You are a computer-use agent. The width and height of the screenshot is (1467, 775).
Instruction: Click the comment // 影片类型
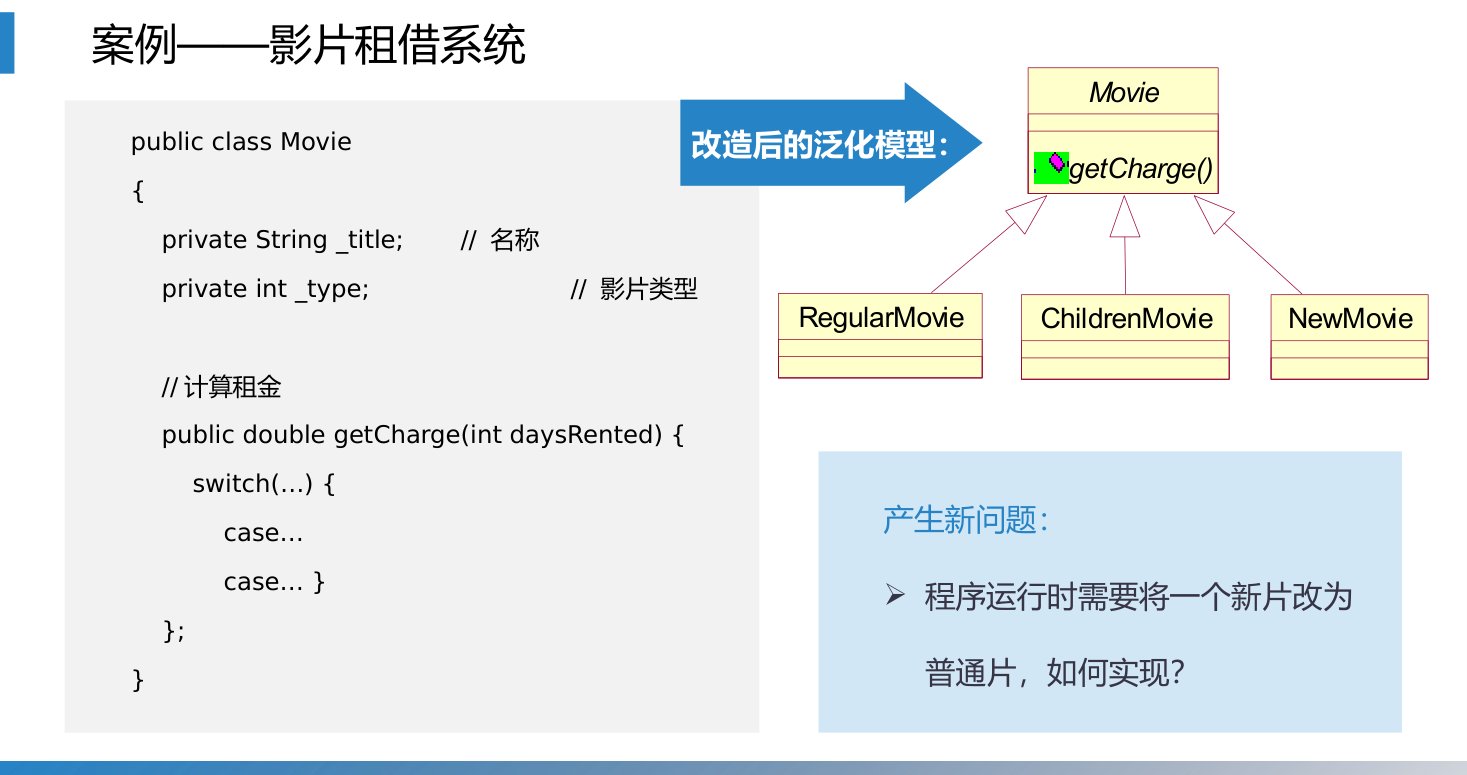(634, 289)
